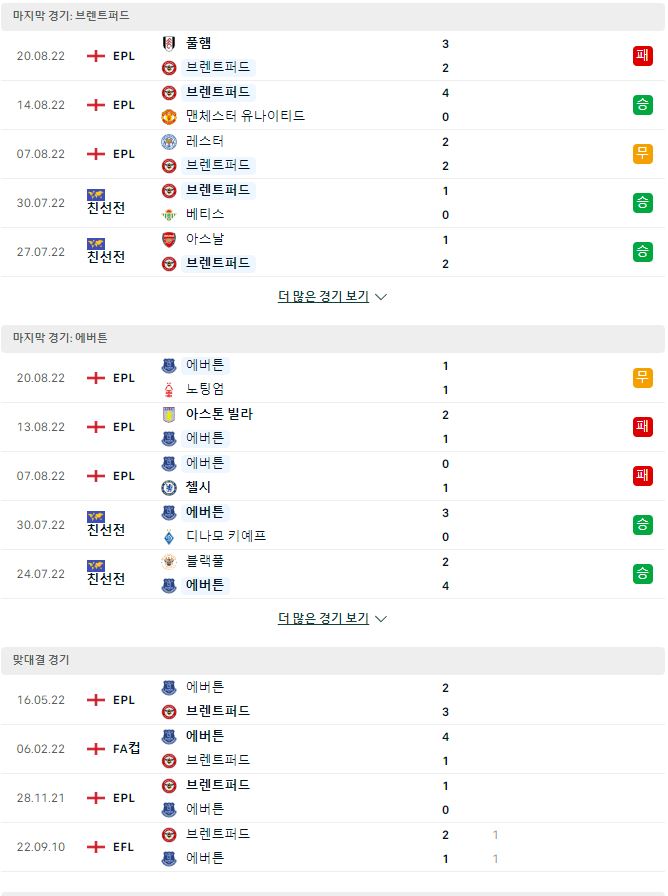
Task: Click the orange 무 badge for Nottingham match
Action: coord(642,378)
